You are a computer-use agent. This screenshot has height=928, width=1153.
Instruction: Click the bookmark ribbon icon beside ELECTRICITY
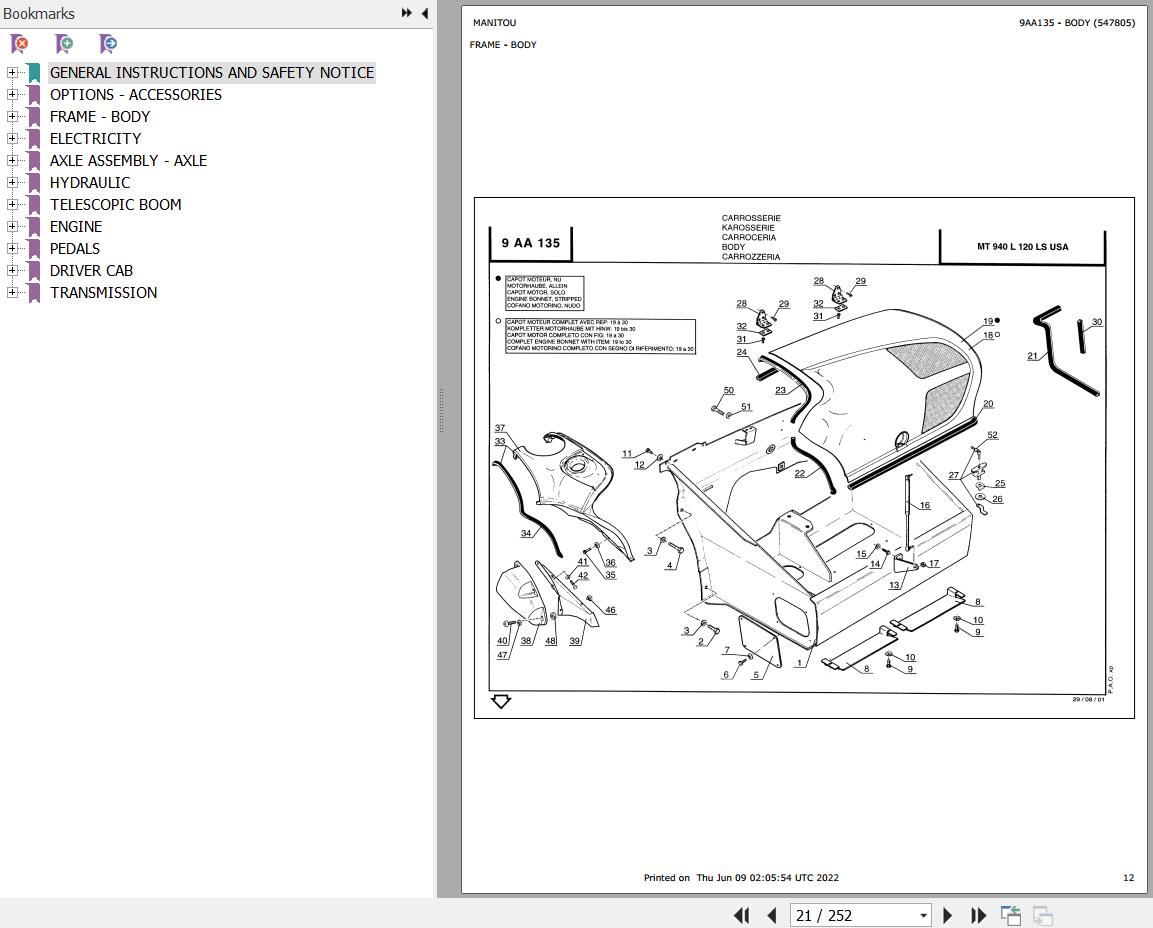(x=34, y=138)
